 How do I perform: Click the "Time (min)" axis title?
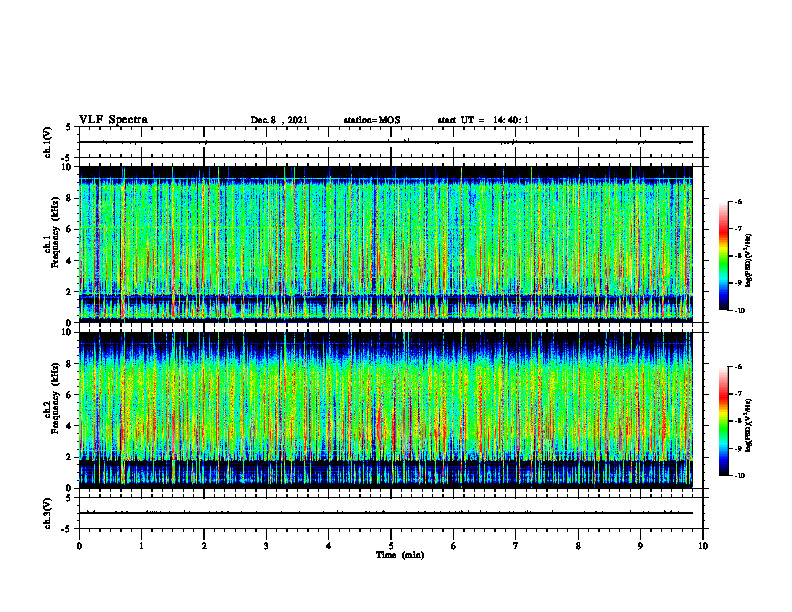[x=400, y=555]
